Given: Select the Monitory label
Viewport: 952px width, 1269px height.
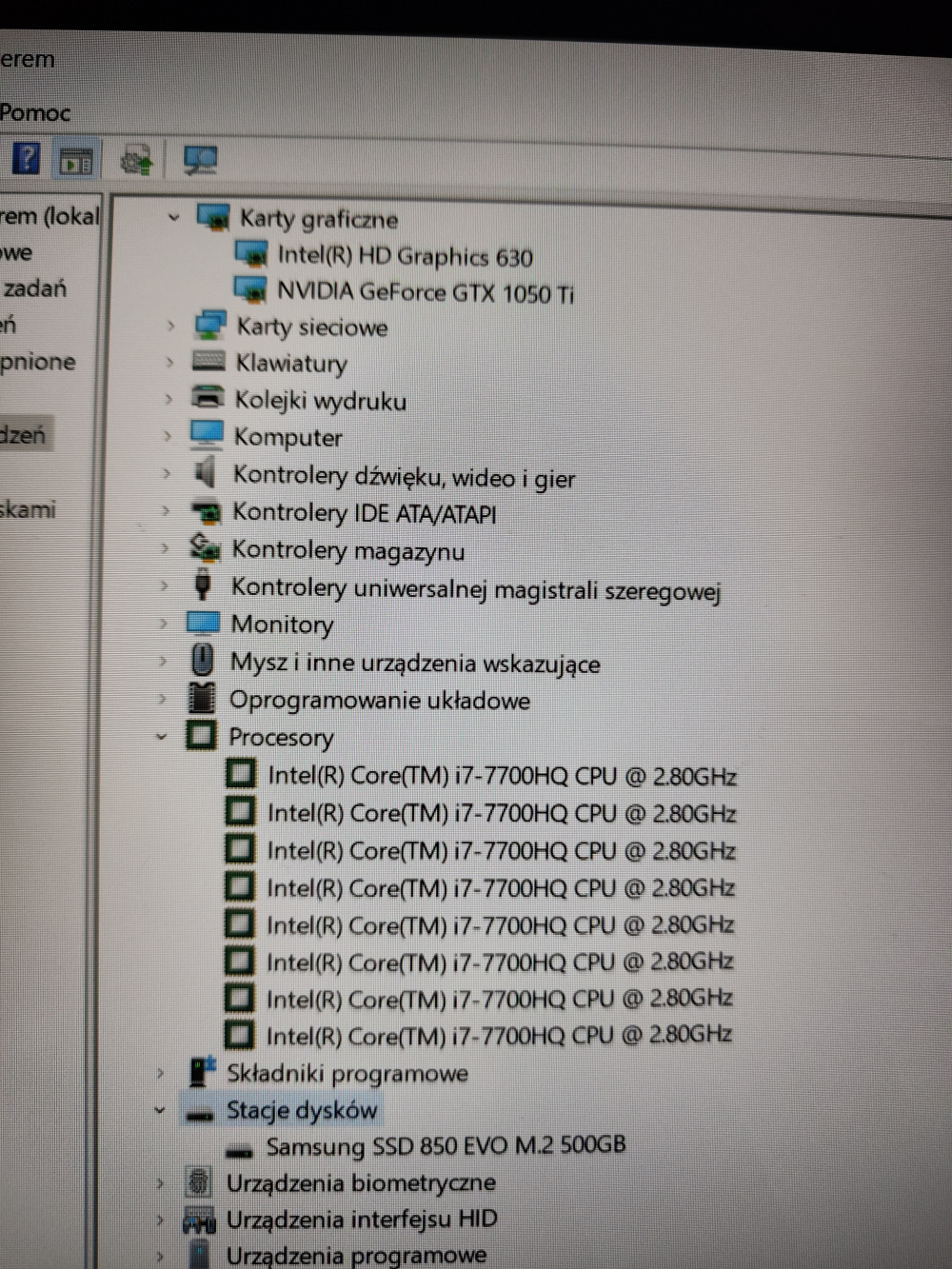Looking at the screenshot, I should (x=282, y=625).
